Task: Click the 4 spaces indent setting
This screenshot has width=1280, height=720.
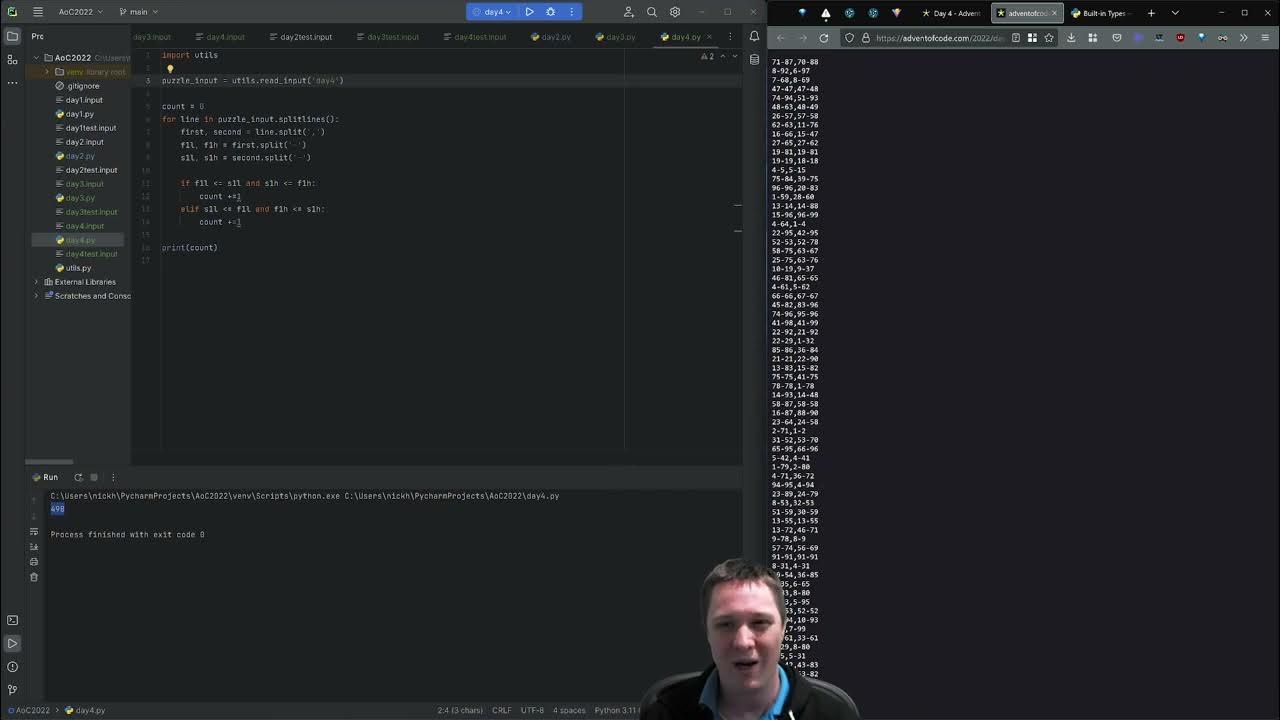Action: click(x=569, y=710)
